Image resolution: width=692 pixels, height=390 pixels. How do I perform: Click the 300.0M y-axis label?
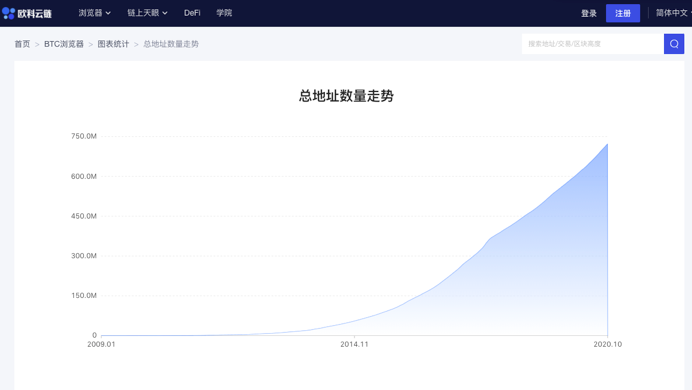(84, 255)
